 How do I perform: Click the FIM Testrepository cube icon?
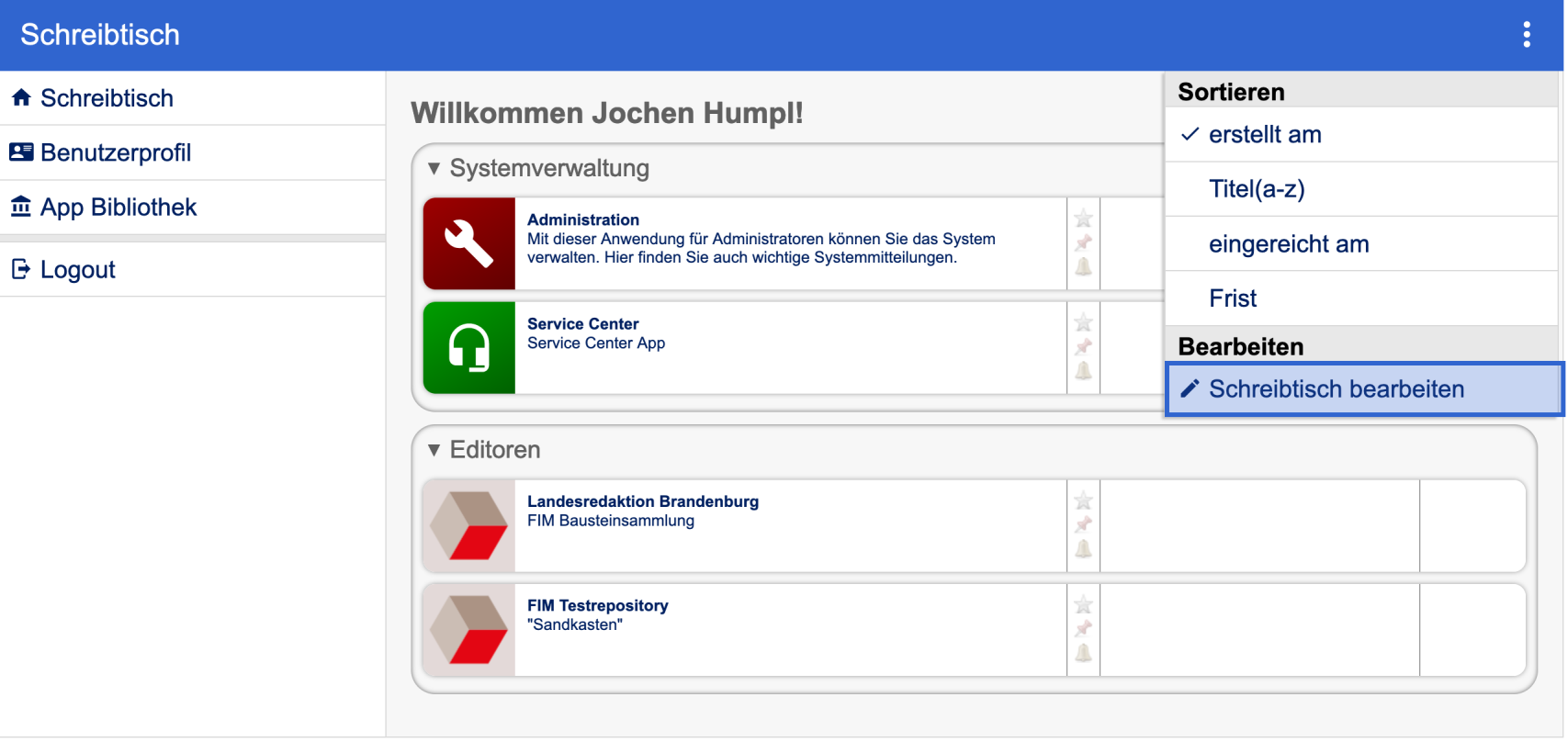pyautogui.click(x=469, y=630)
